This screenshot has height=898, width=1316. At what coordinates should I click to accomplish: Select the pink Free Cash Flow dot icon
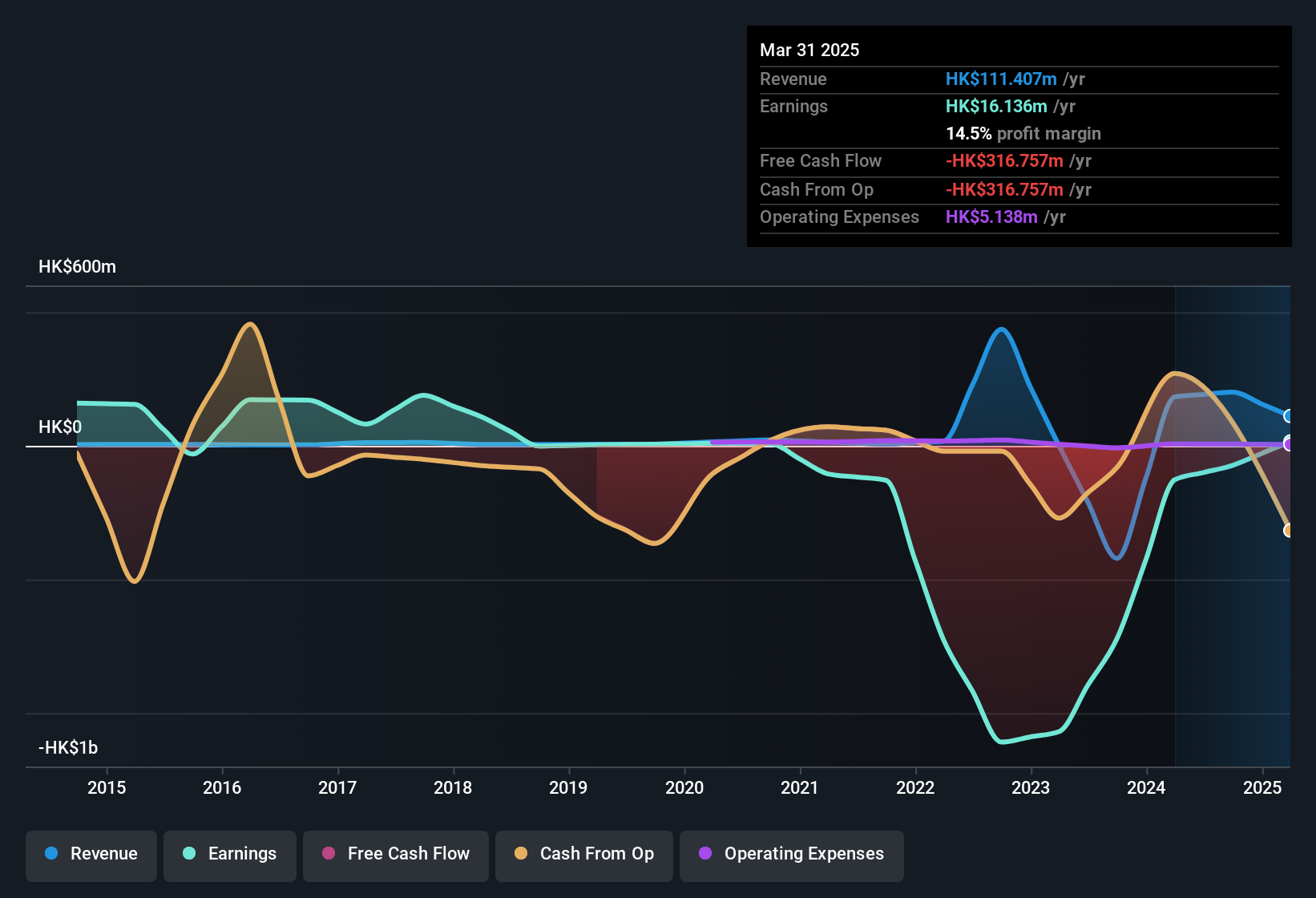(x=329, y=854)
